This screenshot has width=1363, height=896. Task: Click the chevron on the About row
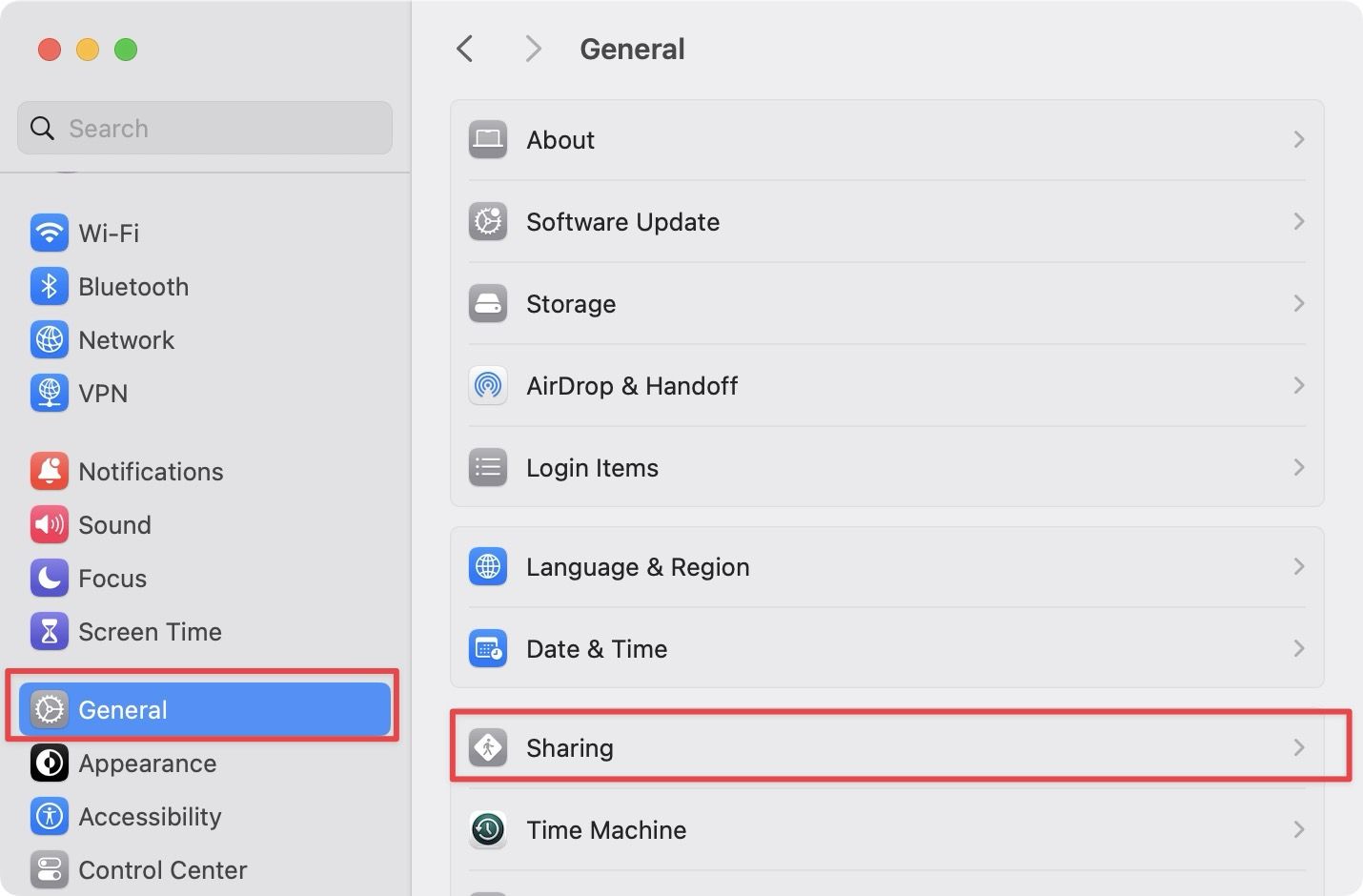point(1298,139)
